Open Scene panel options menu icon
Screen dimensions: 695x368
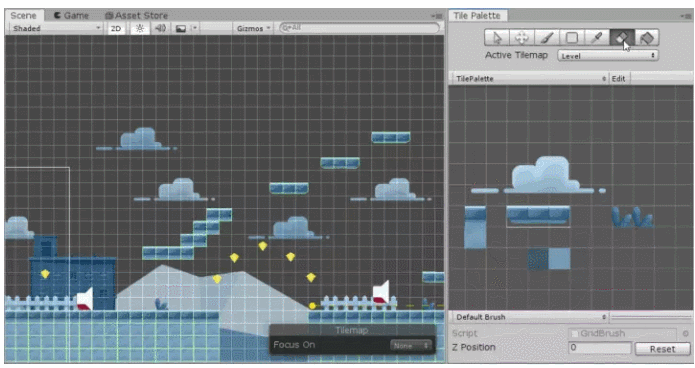[437, 16]
